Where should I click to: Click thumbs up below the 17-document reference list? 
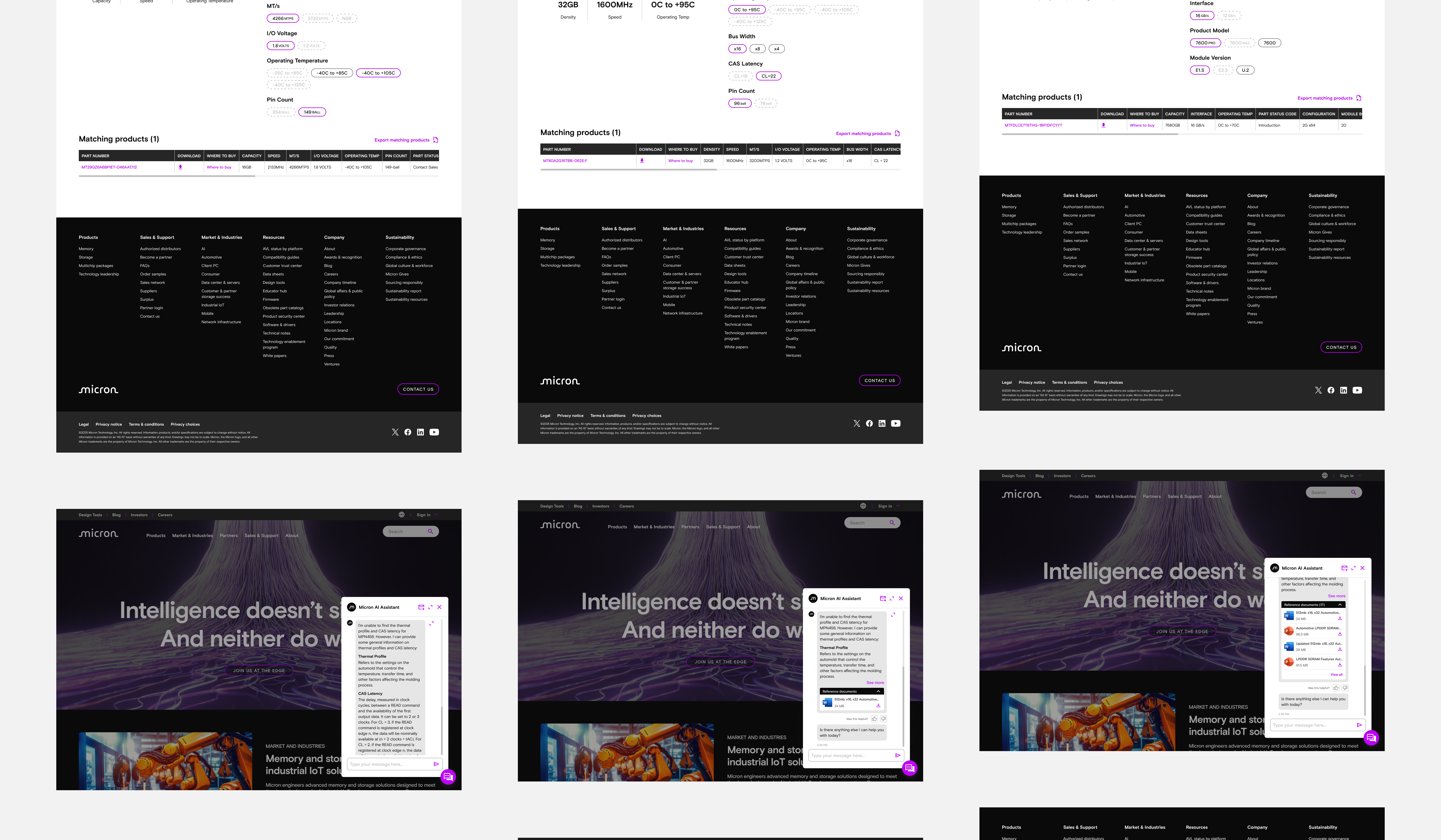[1336, 688]
